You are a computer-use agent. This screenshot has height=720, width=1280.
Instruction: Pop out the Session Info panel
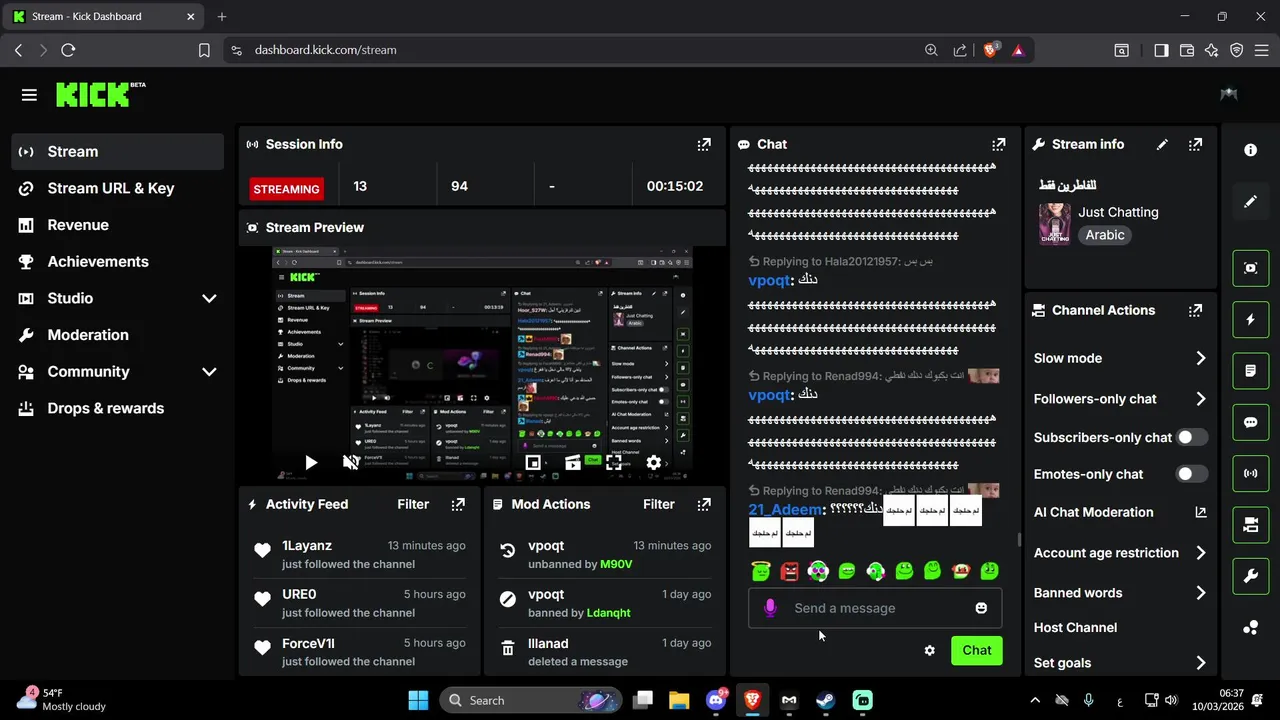[x=704, y=144]
